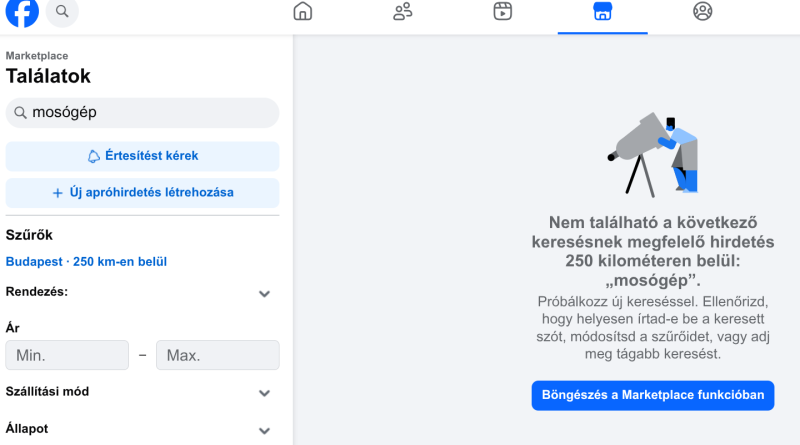Screen dimensions: 800x445
Task: Go to the Home feed icon
Action: 302,12
